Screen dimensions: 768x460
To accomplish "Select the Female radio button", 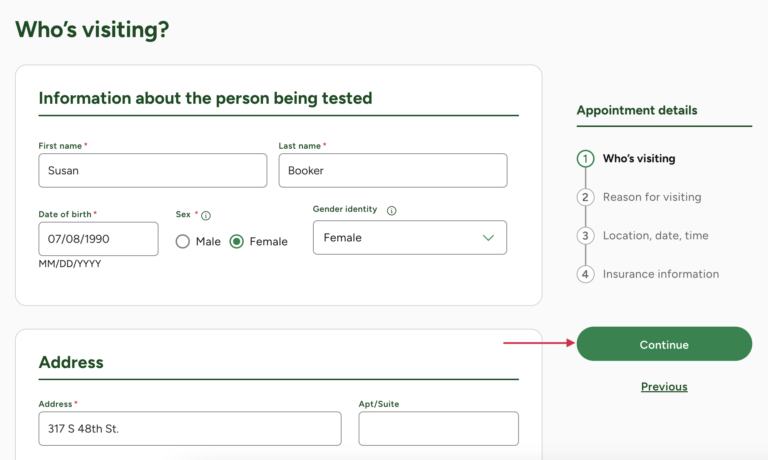I will pyautogui.click(x=237, y=241).
